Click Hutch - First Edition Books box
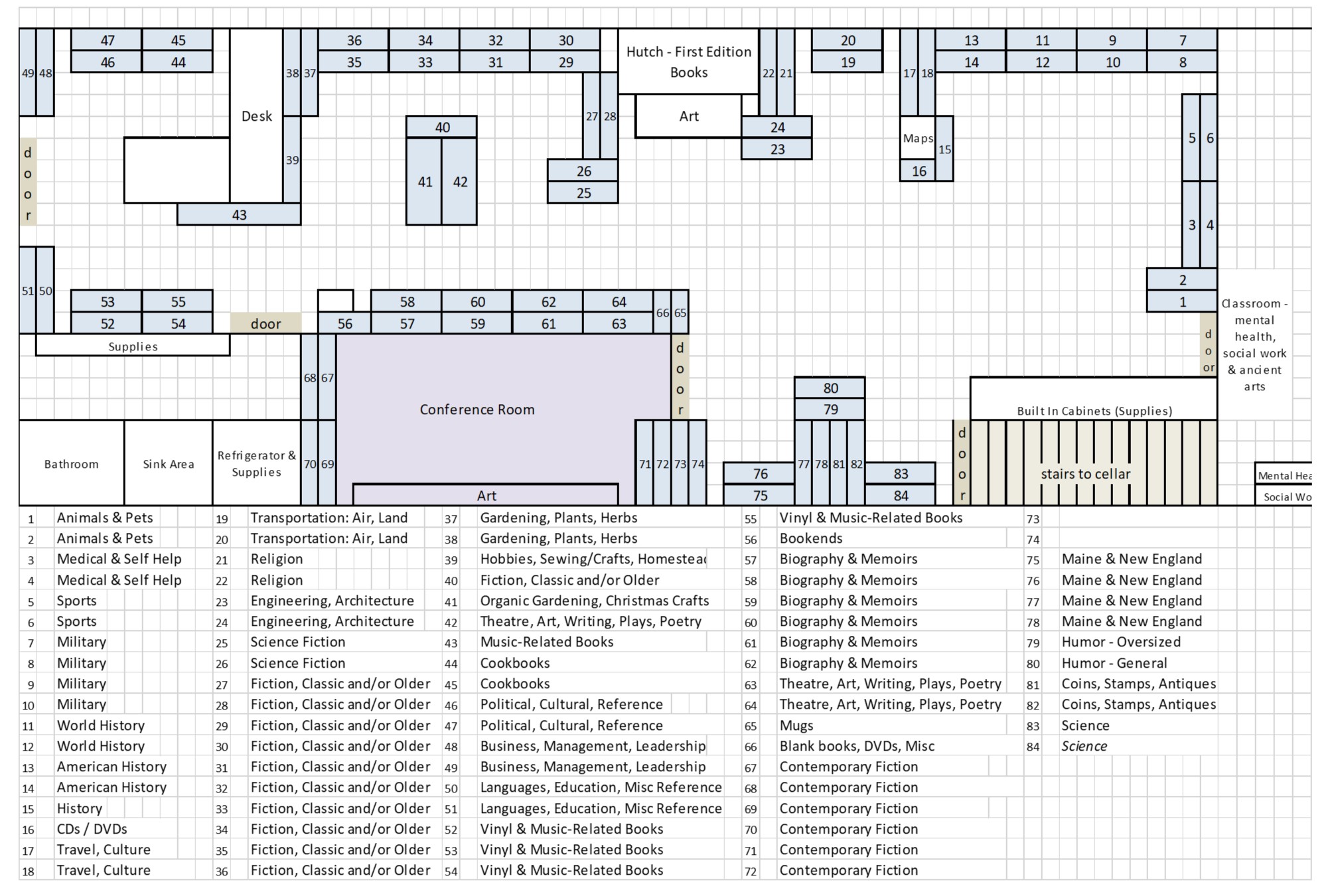 click(688, 62)
